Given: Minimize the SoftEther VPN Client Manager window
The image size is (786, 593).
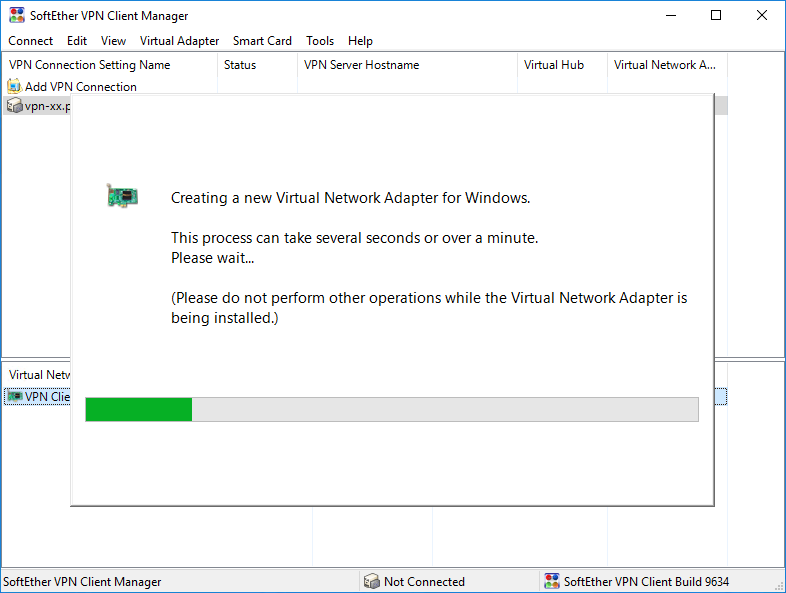Looking at the screenshot, I should click(x=671, y=16).
